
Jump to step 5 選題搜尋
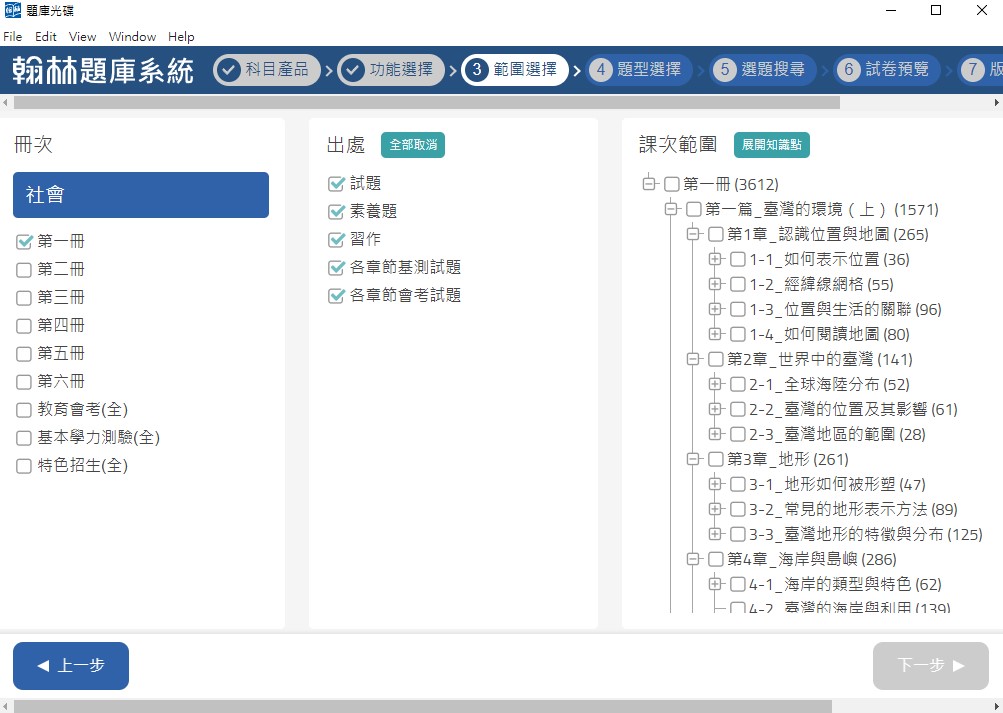pyautogui.click(x=763, y=70)
